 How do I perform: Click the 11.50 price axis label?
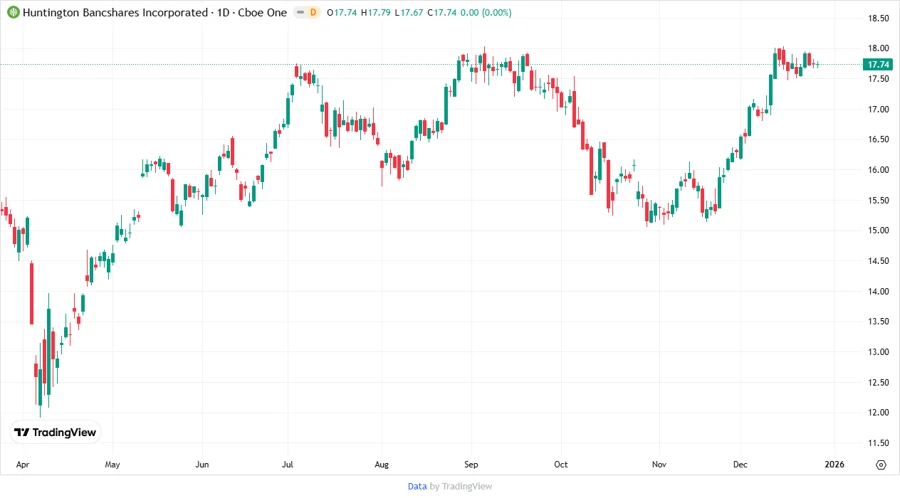click(x=878, y=442)
